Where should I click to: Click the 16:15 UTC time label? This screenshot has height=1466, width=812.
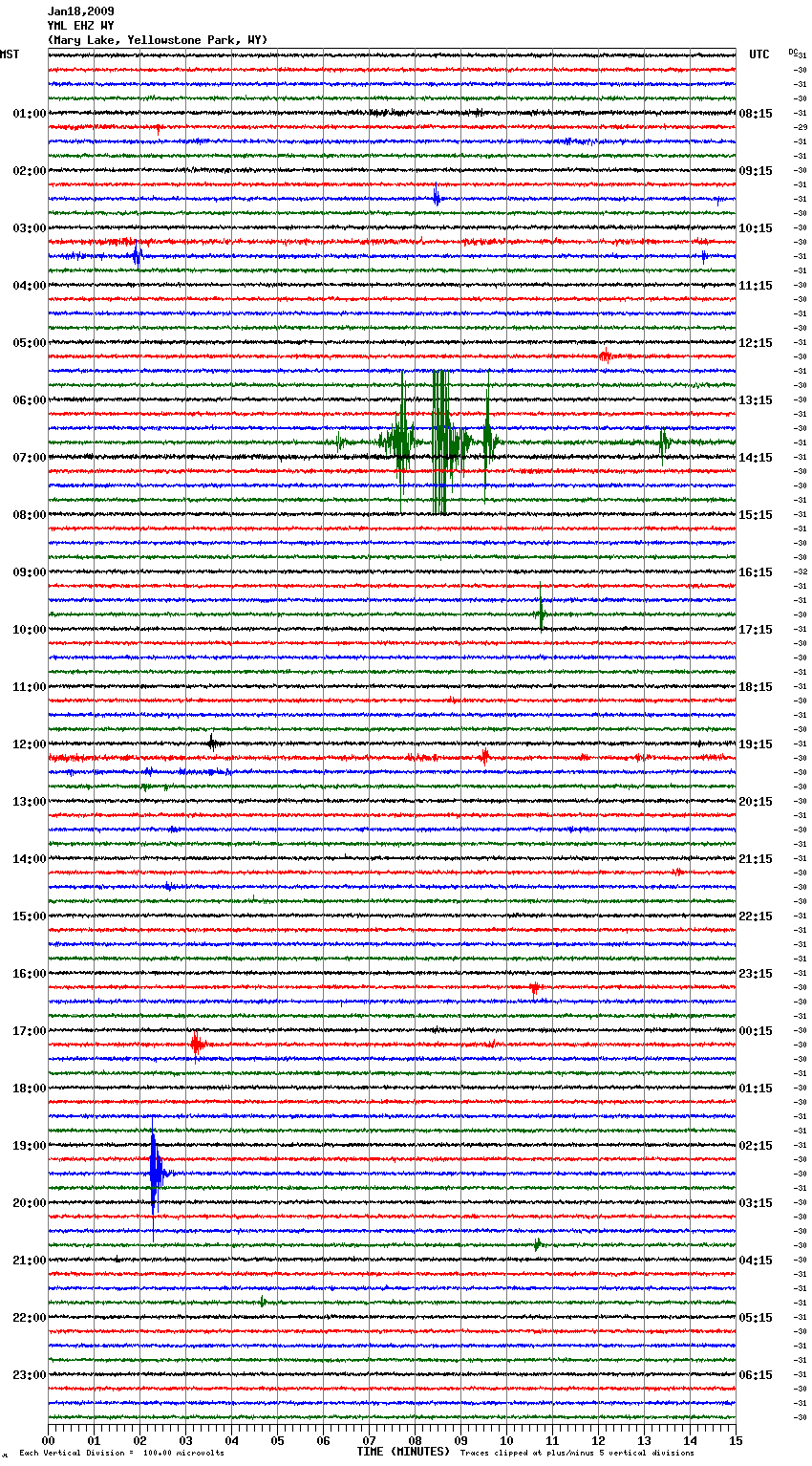coord(756,572)
